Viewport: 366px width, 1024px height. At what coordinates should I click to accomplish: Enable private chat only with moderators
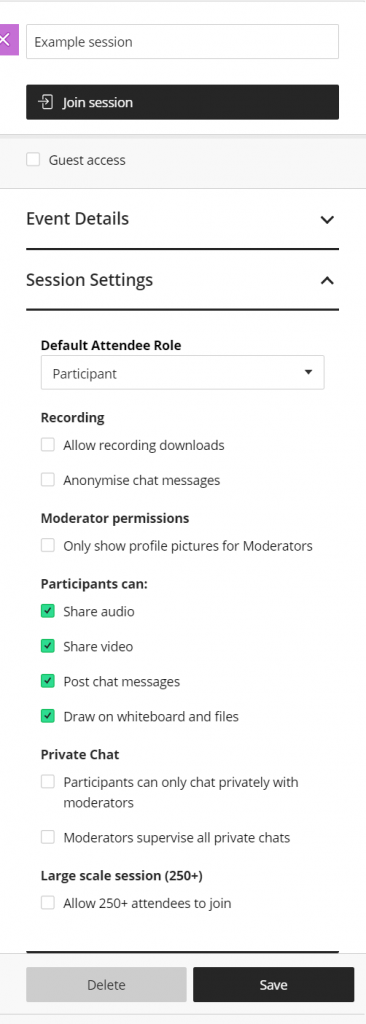[48, 782]
